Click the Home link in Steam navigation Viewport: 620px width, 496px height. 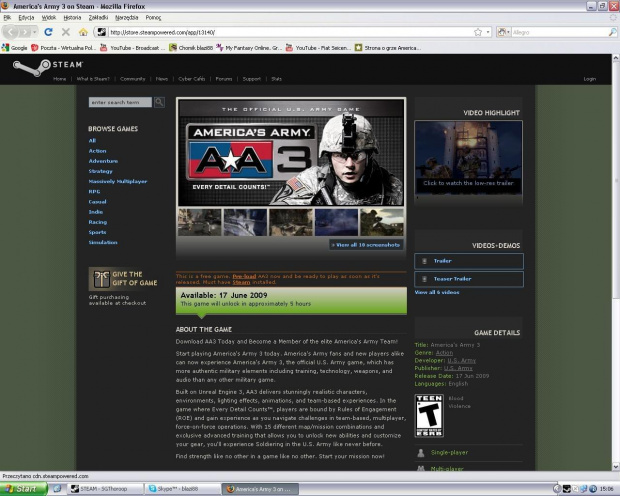coord(60,79)
